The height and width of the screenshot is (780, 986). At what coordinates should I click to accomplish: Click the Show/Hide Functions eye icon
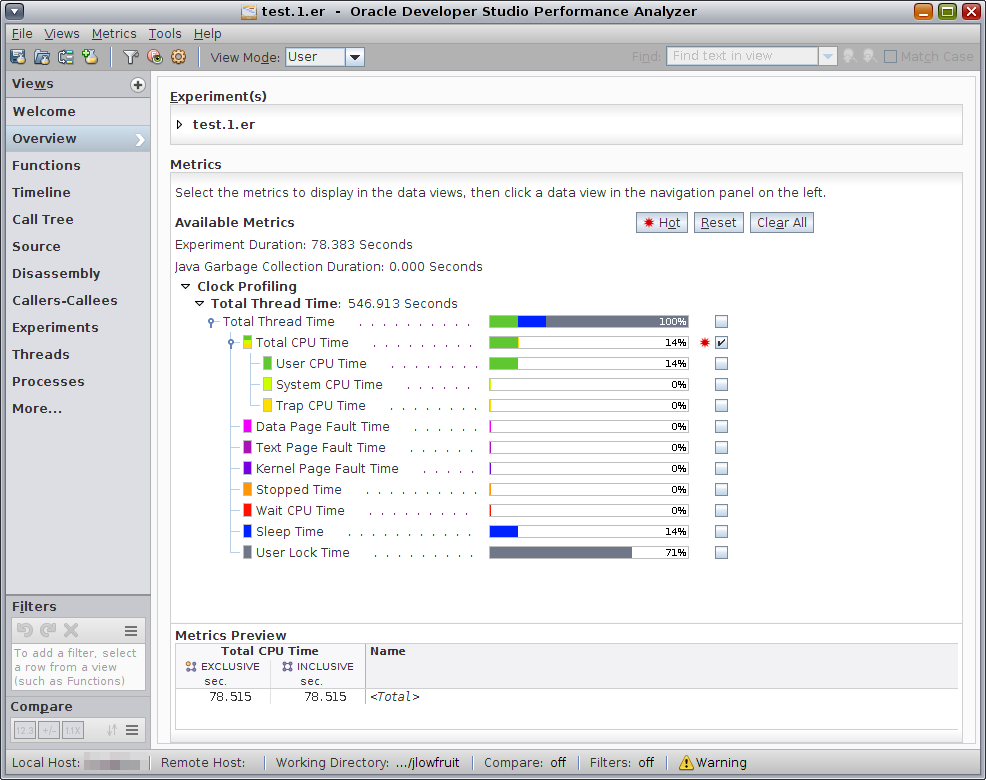tap(155, 57)
